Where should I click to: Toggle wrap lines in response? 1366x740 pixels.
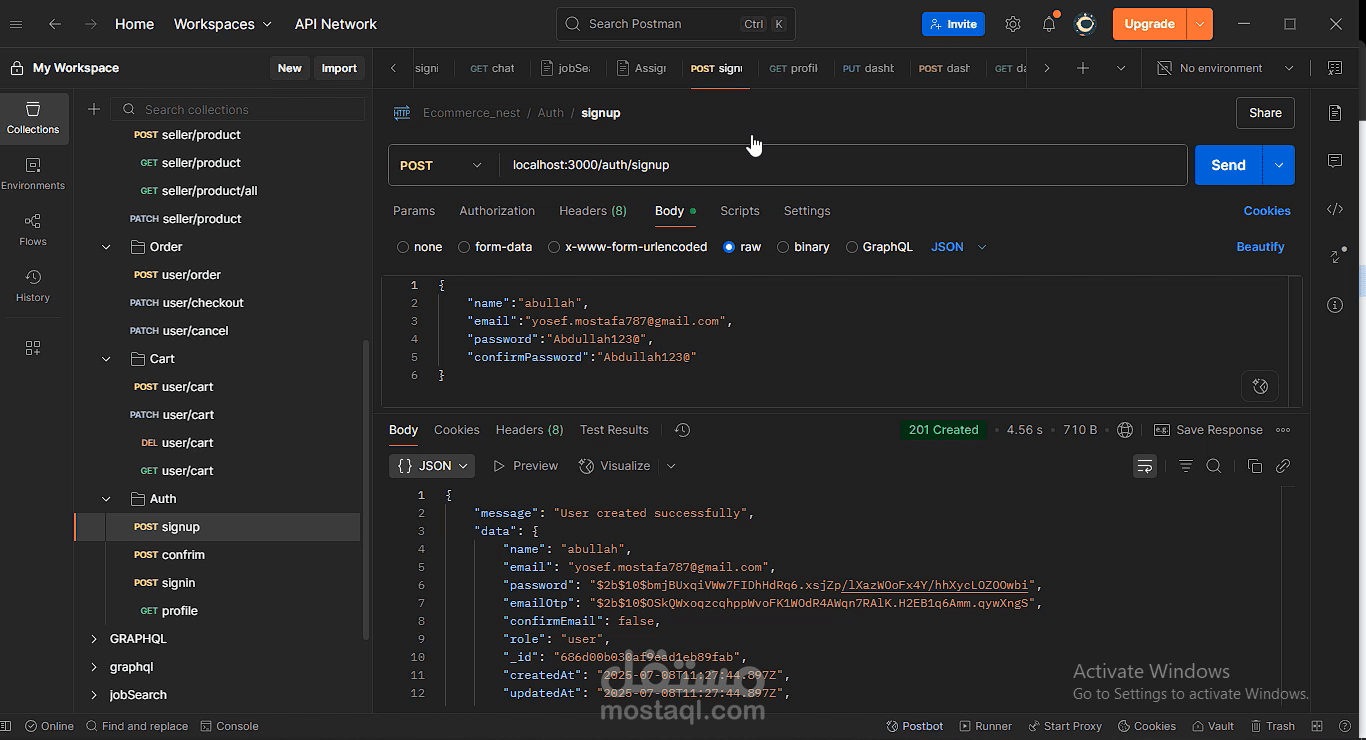[x=1145, y=466]
